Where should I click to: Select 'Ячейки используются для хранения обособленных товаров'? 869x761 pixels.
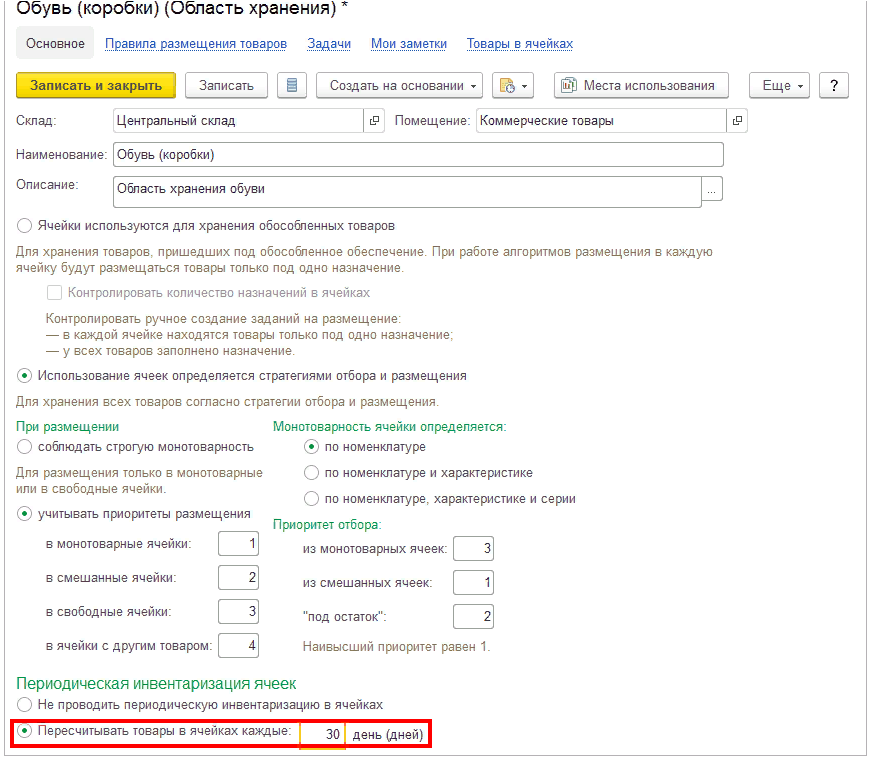pyautogui.click(x=25, y=225)
